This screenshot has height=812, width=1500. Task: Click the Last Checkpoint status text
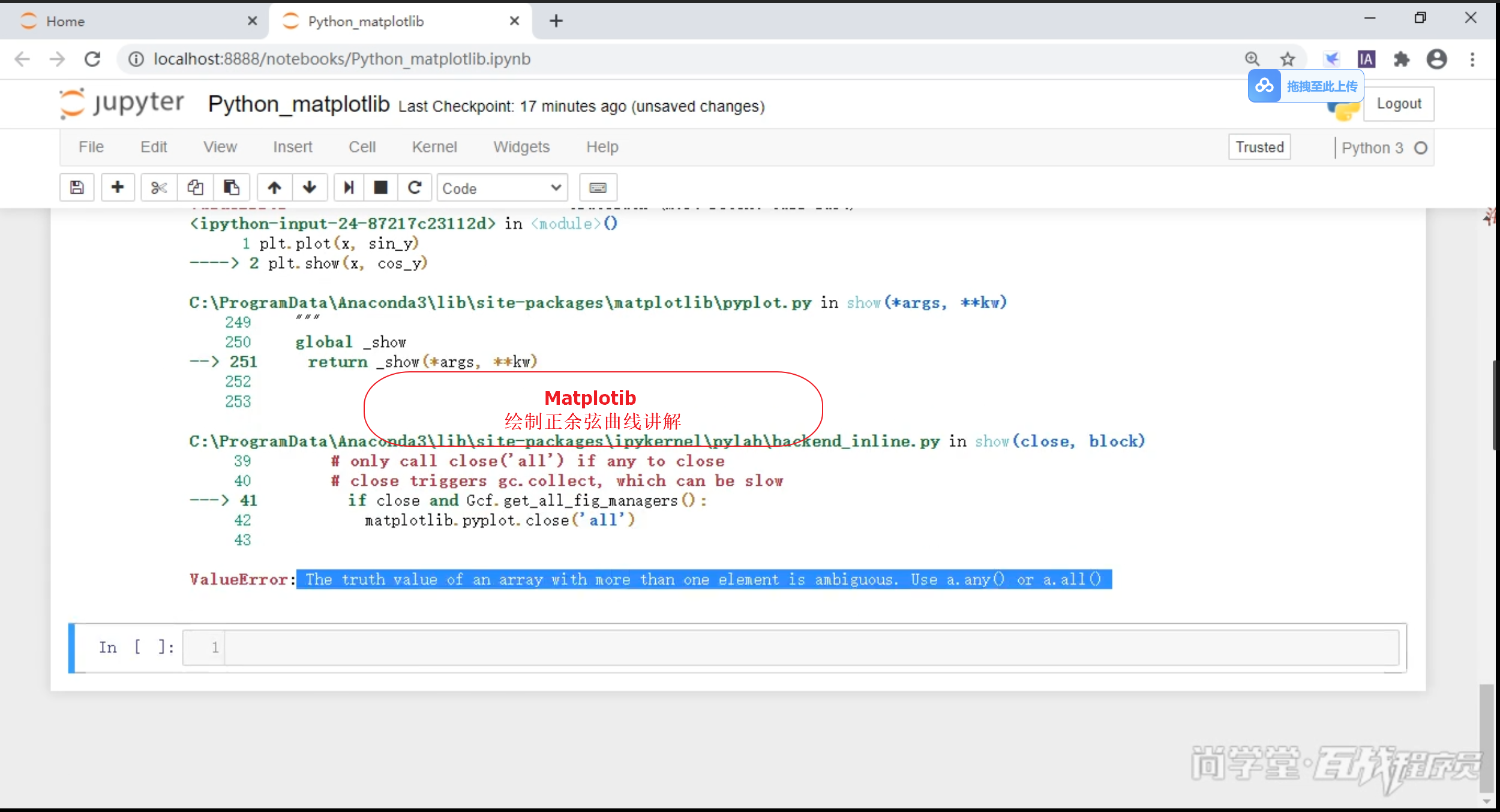[581, 106]
